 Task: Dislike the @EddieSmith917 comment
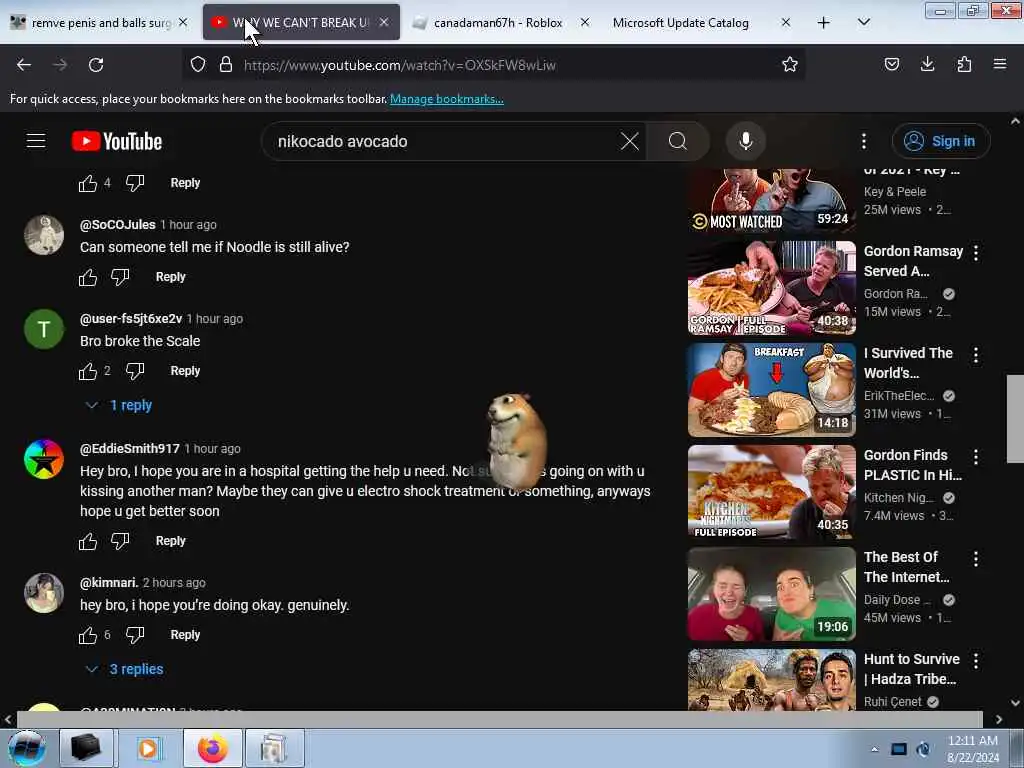[120, 541]
